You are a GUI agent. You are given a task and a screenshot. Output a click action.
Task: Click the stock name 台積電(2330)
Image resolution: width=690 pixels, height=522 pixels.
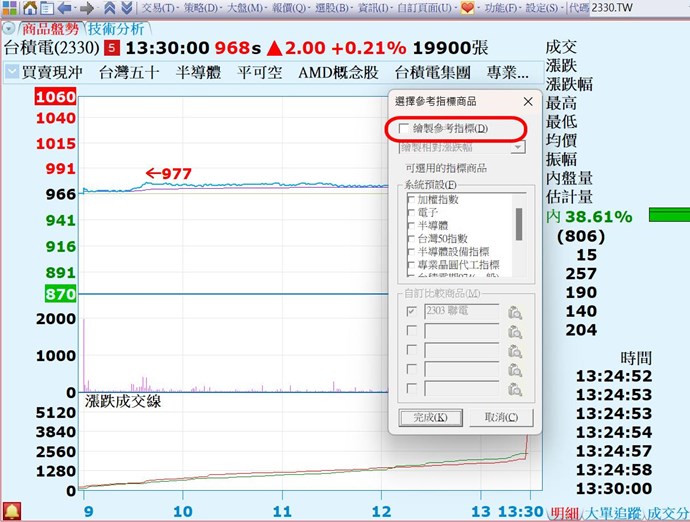click(x=52, y=48)
